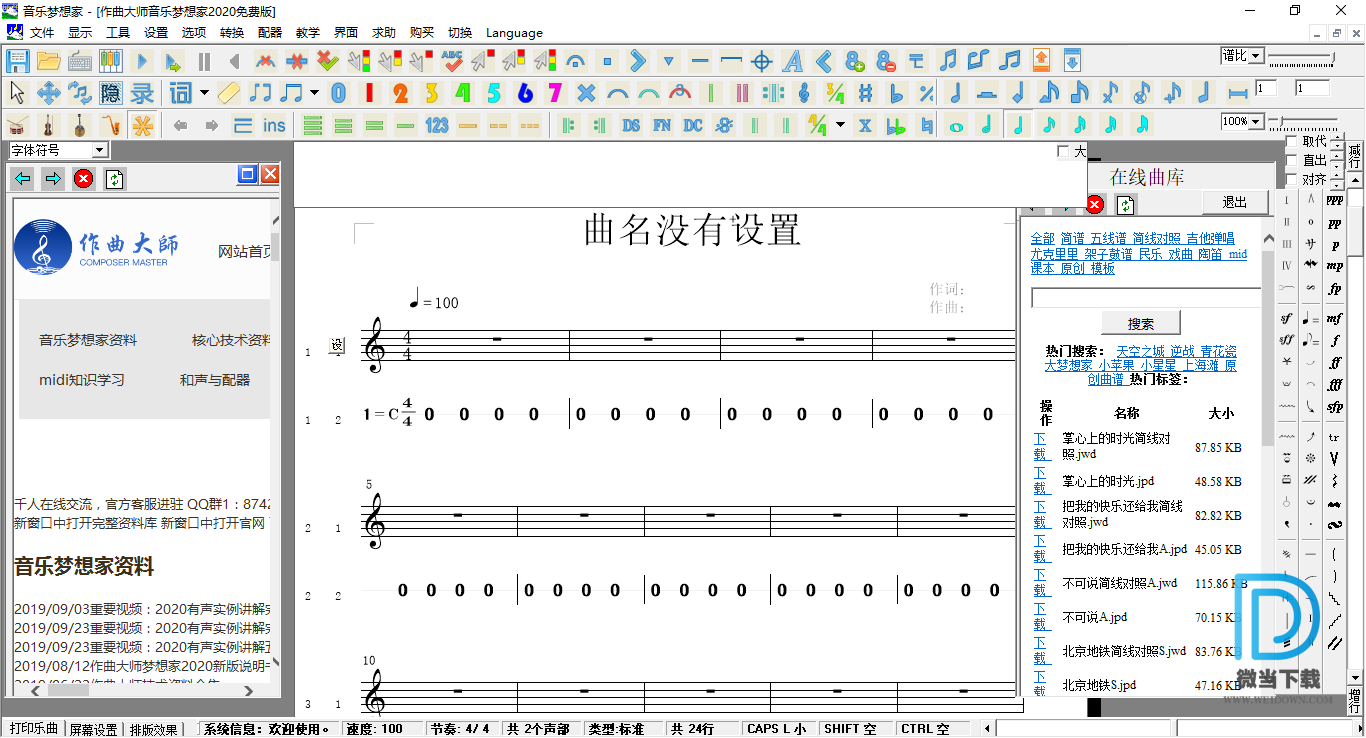This screenshot has height=738, width=1366.
Task: Click the blue download arrow icon
Action: point(1072,59)
